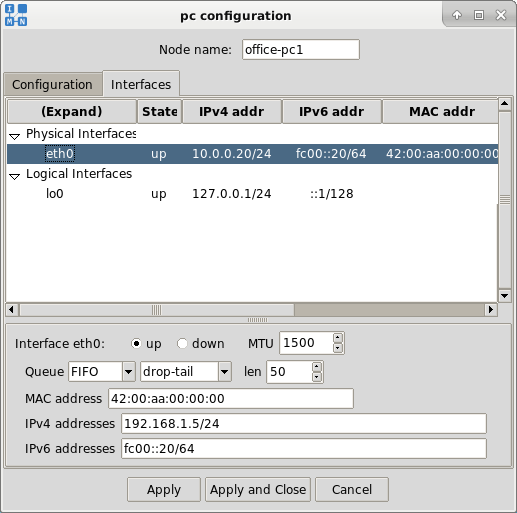Click the vertical scrollbar thumb

505,199
